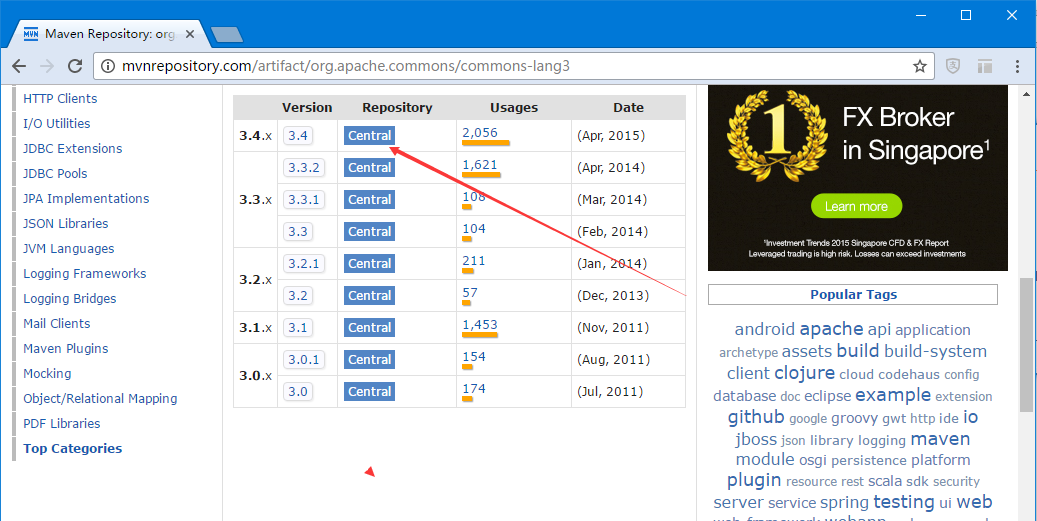Click Central repository for version 3.1
Image resolution: width=1037 pixels, height=521 pixels.
tap(370, 327)
